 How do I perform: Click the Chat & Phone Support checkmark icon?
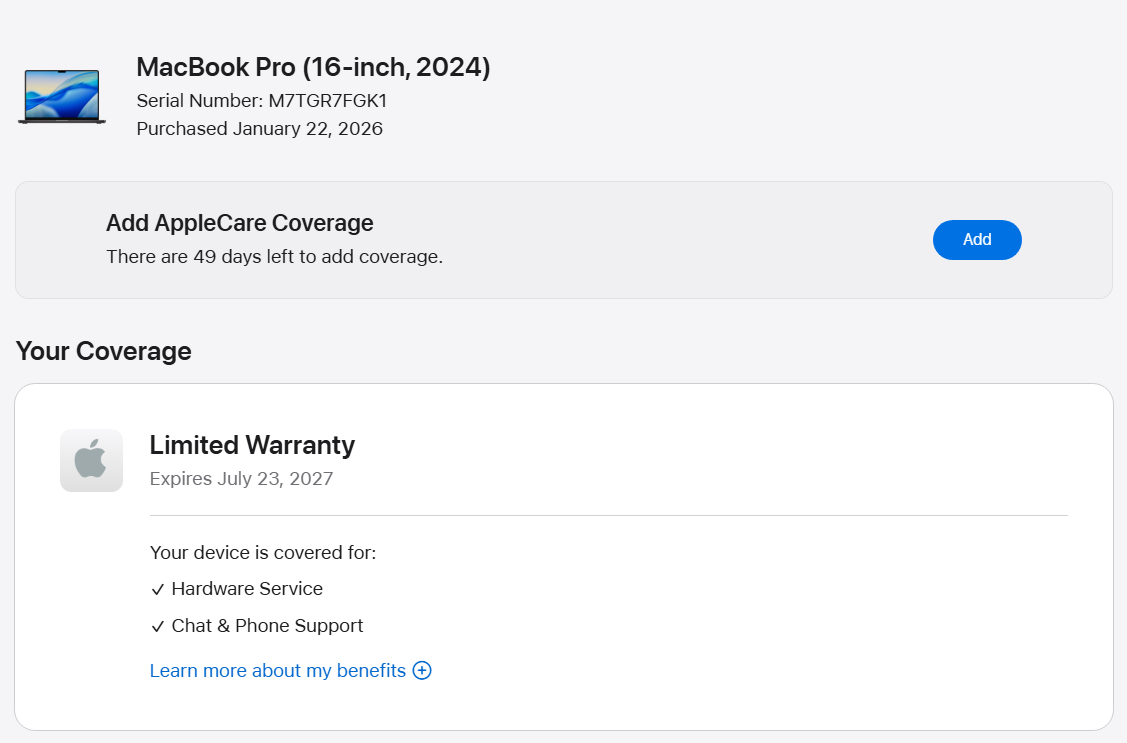(x=157, y=627)
